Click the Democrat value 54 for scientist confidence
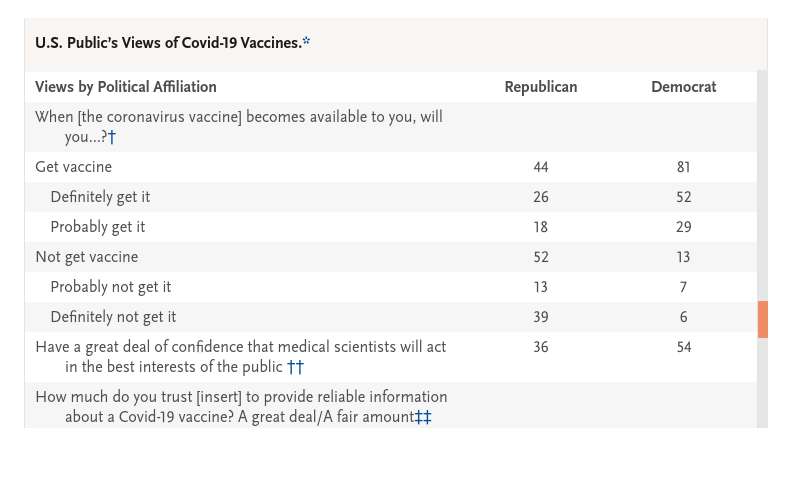 click(x=683, y=347)
